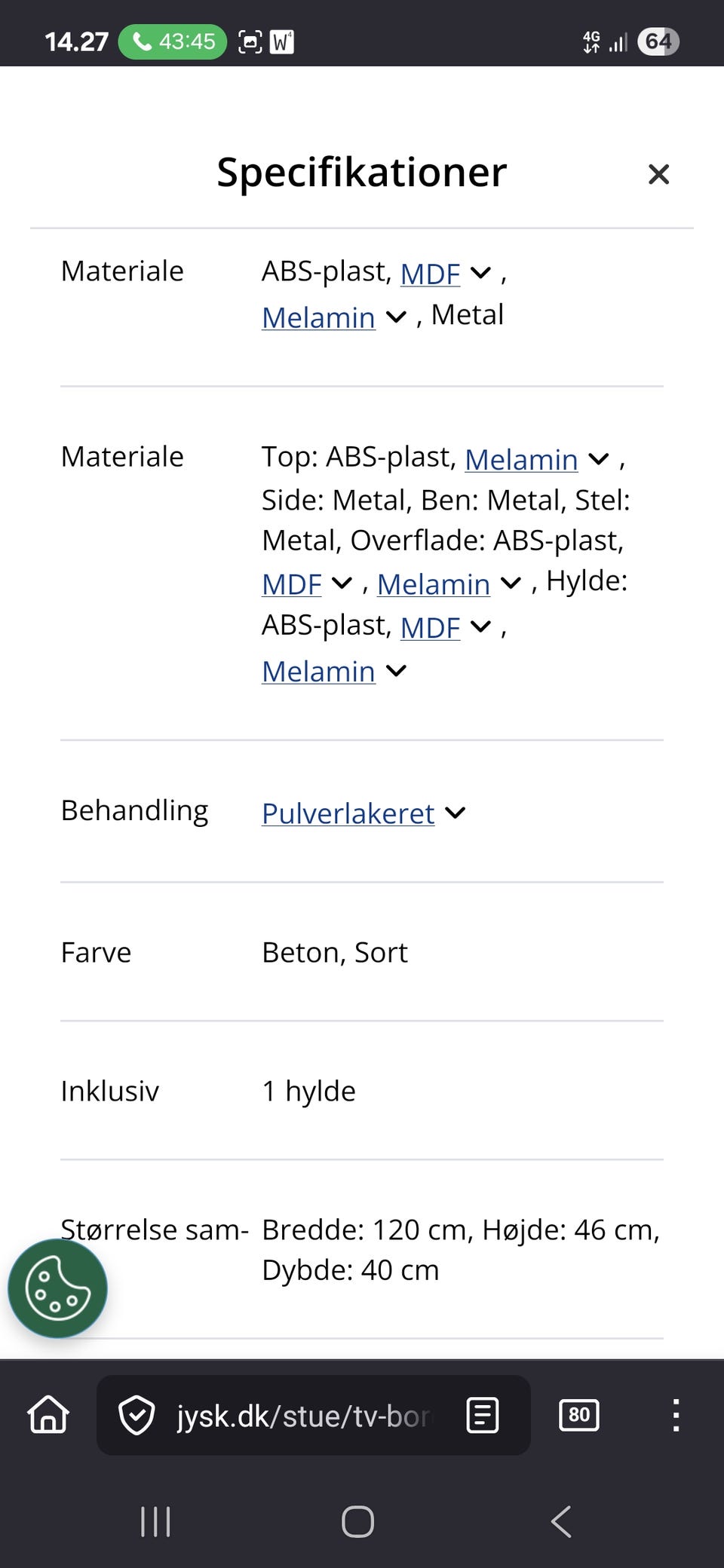
Task: Tap the ongoing call timer in the status bar
Action: tap(172, 41)
